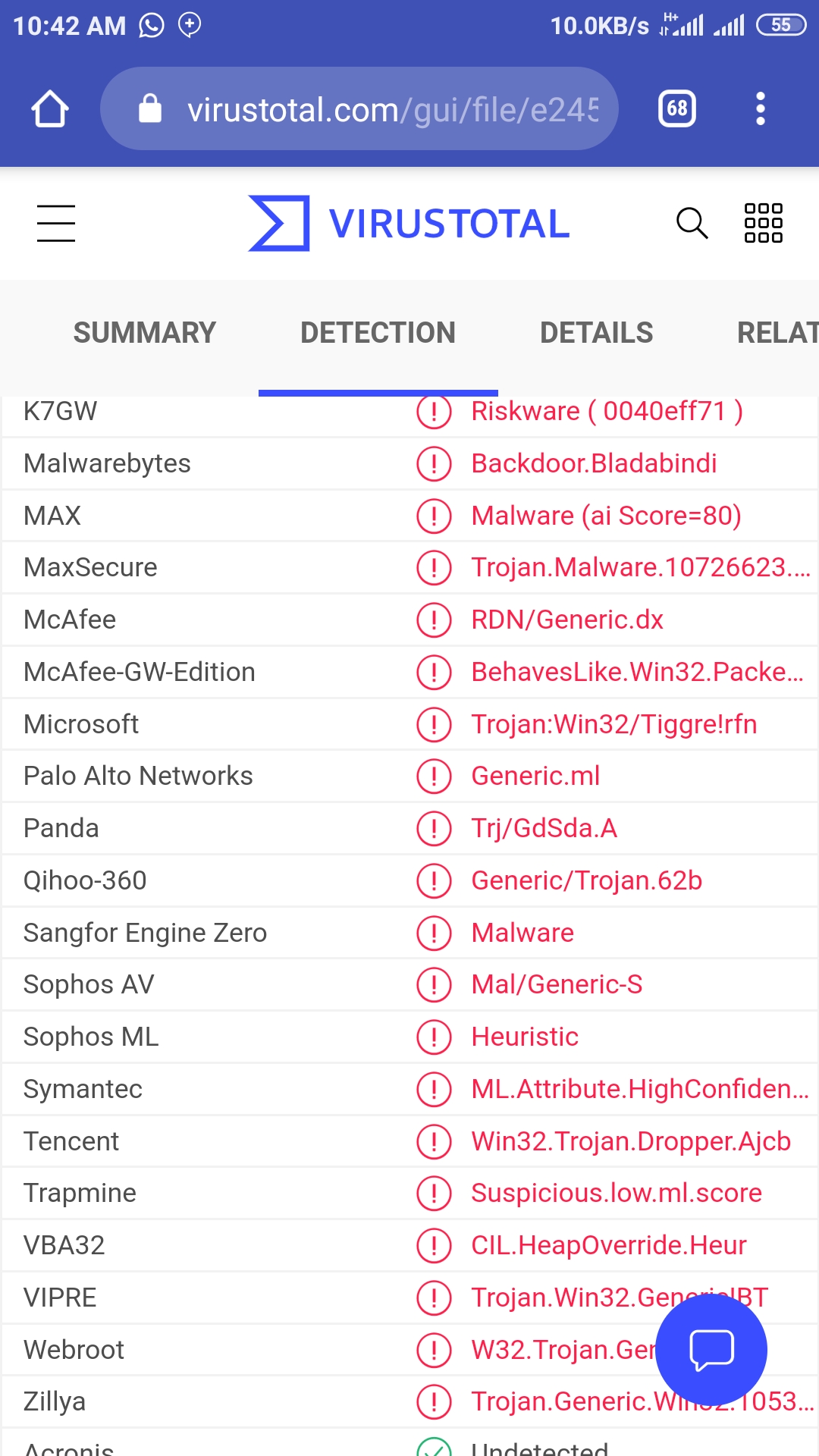Open the partially visible RELATIONS tab
This screenshot has width=819, height=1456.
point(777,333)
